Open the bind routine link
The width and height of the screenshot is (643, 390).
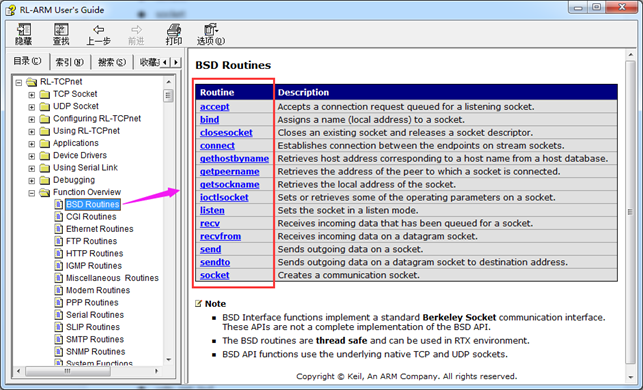click(210, 120)
